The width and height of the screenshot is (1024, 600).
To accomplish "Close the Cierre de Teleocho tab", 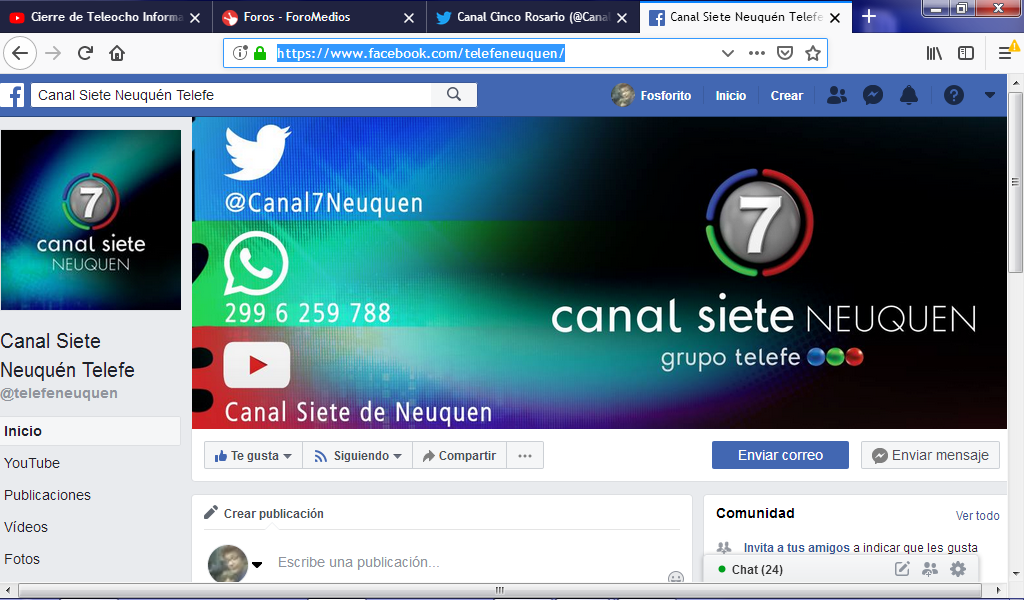I will (x=195, y=18).
